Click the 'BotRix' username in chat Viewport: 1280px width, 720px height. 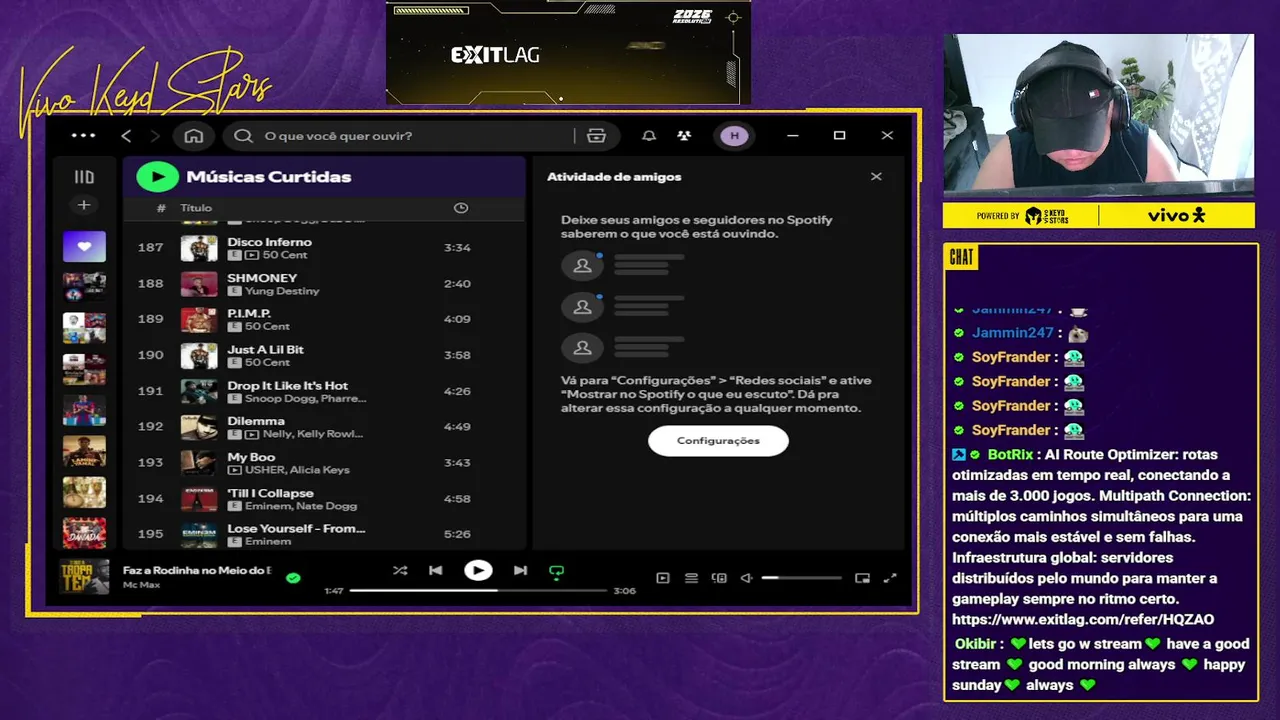coord(1010,454)
